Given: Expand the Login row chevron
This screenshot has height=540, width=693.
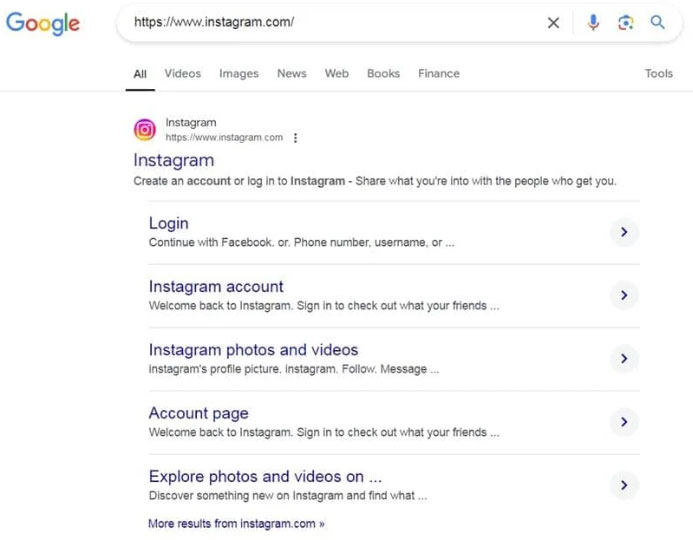Looking at the screenshot, I should pos(624,232).
